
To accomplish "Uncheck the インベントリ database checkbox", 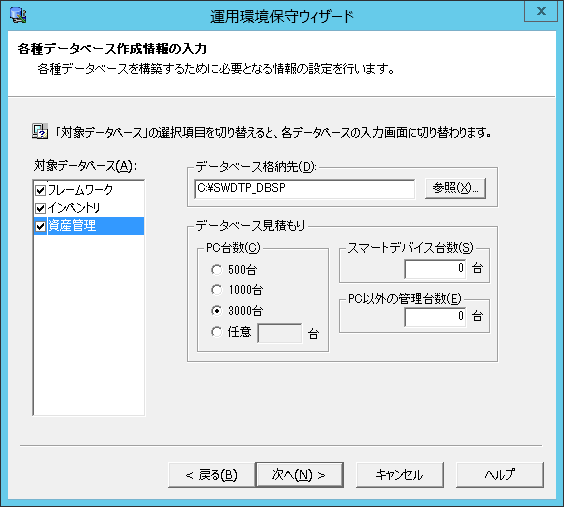I will click(40, 208).
